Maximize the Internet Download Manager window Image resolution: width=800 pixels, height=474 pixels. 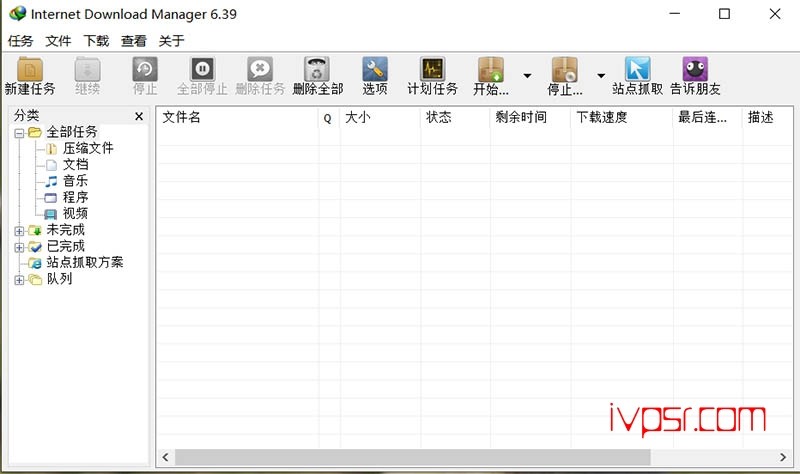[724, 14]
